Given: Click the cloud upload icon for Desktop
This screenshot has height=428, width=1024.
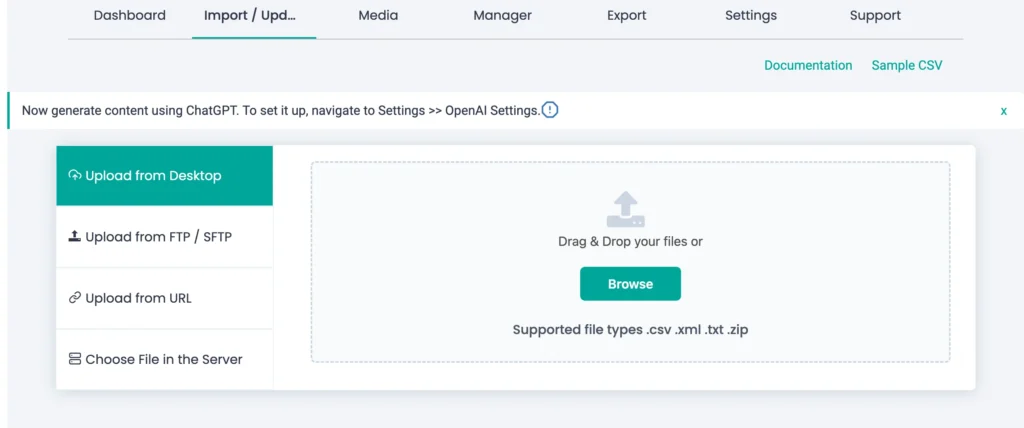Looking at the screenshot, I should click(x=75, y=176).
